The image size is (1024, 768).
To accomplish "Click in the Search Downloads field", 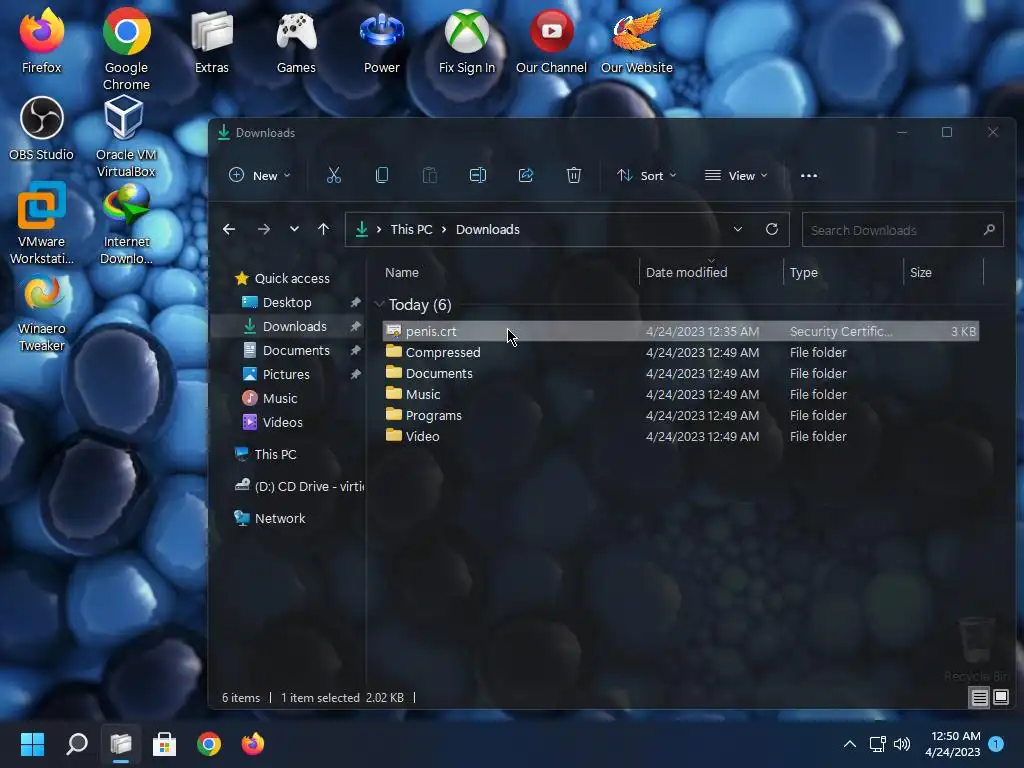I will (903, 230).
